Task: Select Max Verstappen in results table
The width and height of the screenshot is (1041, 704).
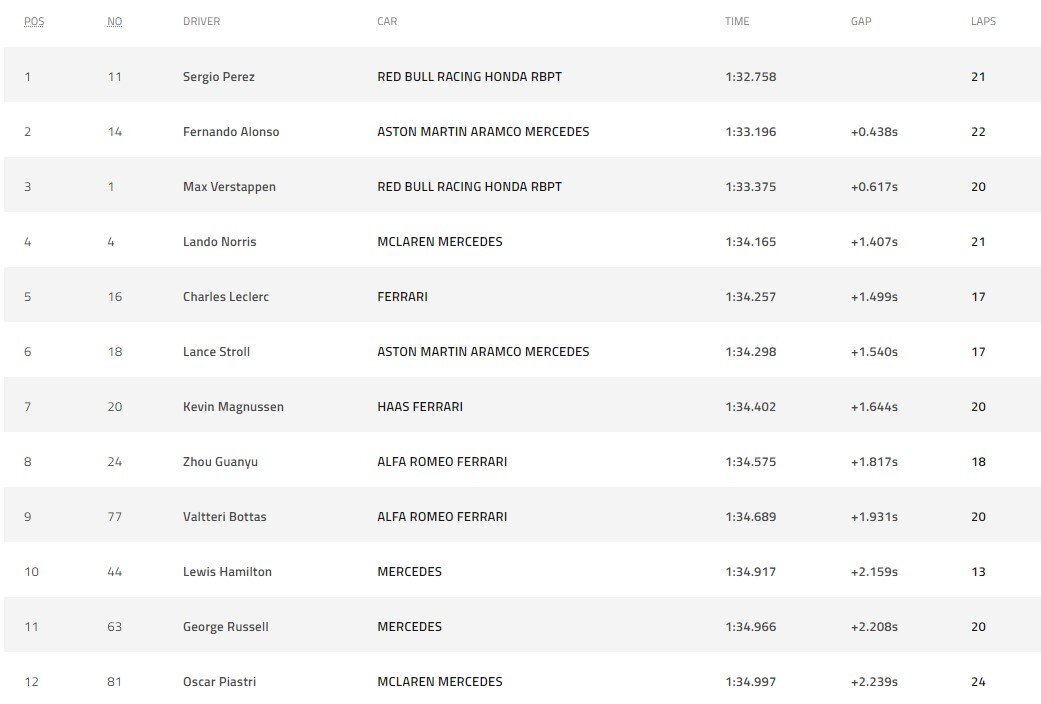Action: click(229, 187)
